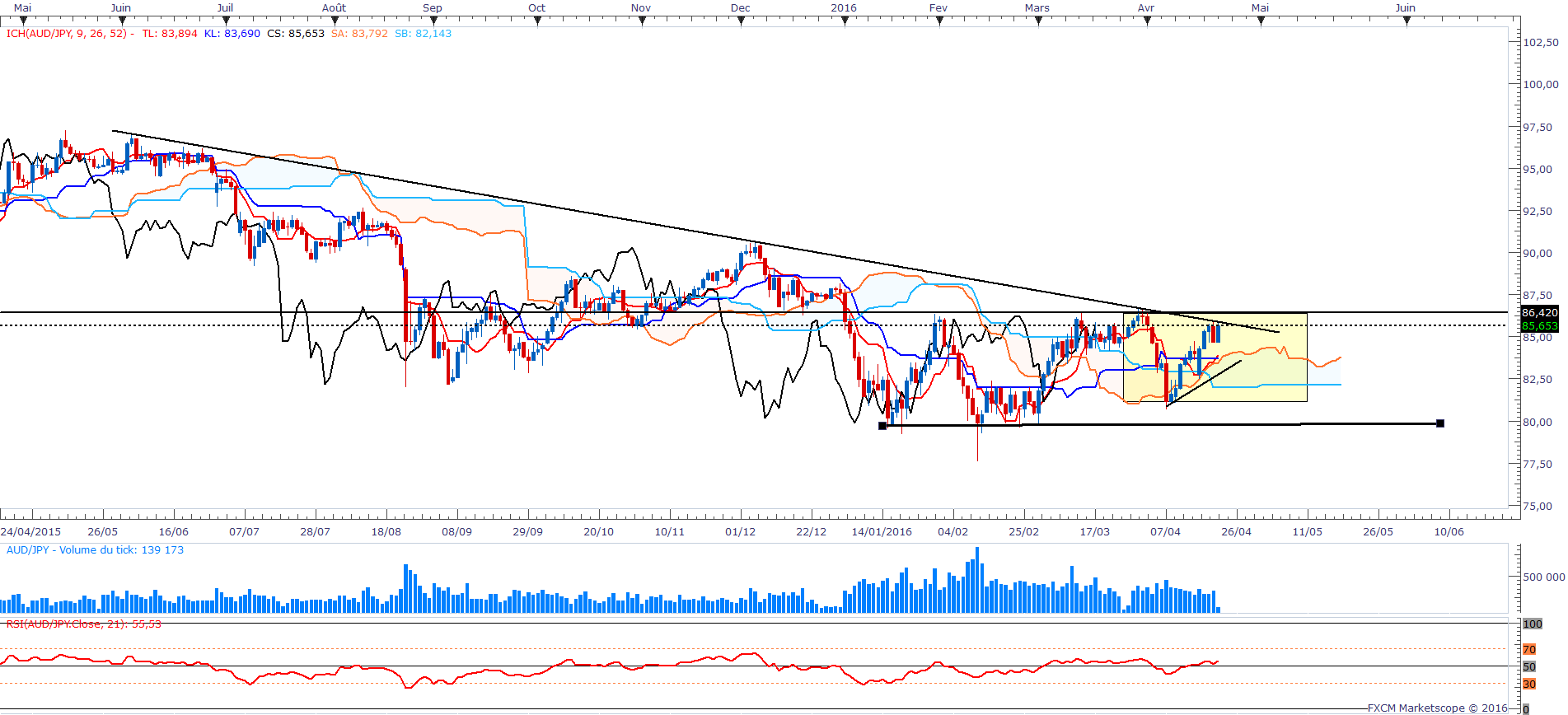Select the KL: 83,690 Kijun label
This screenshot has width=1568, height=715.
click(x=232, y=34)
